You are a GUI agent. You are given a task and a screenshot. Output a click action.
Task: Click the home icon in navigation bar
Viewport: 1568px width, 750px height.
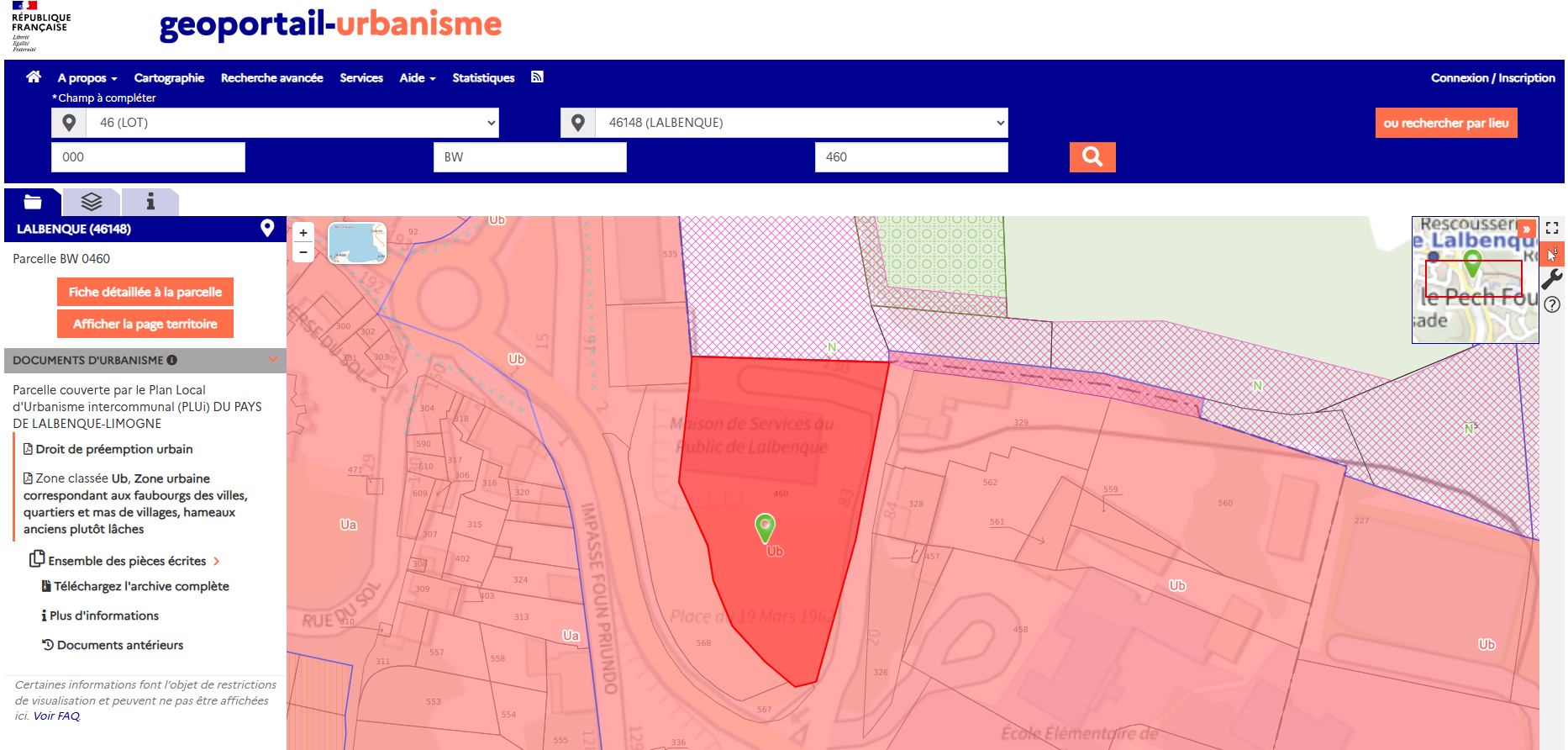pyautogui.click(x=34, y=77)
